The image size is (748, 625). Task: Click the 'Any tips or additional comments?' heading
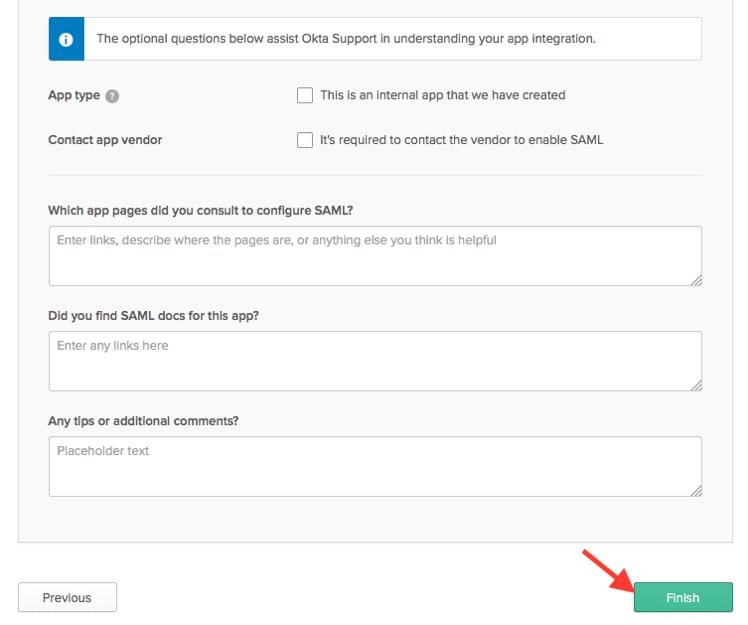(143, 421)
